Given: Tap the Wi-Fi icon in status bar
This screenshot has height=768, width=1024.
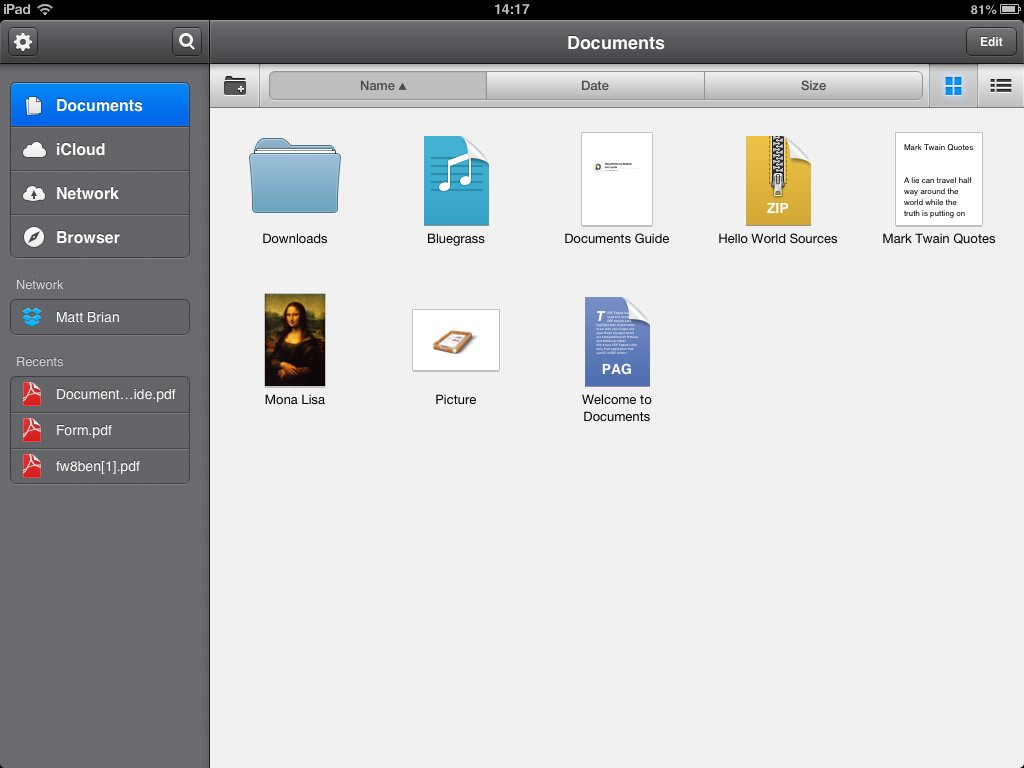Looking at the screenshot, I should tap(45, 9).
